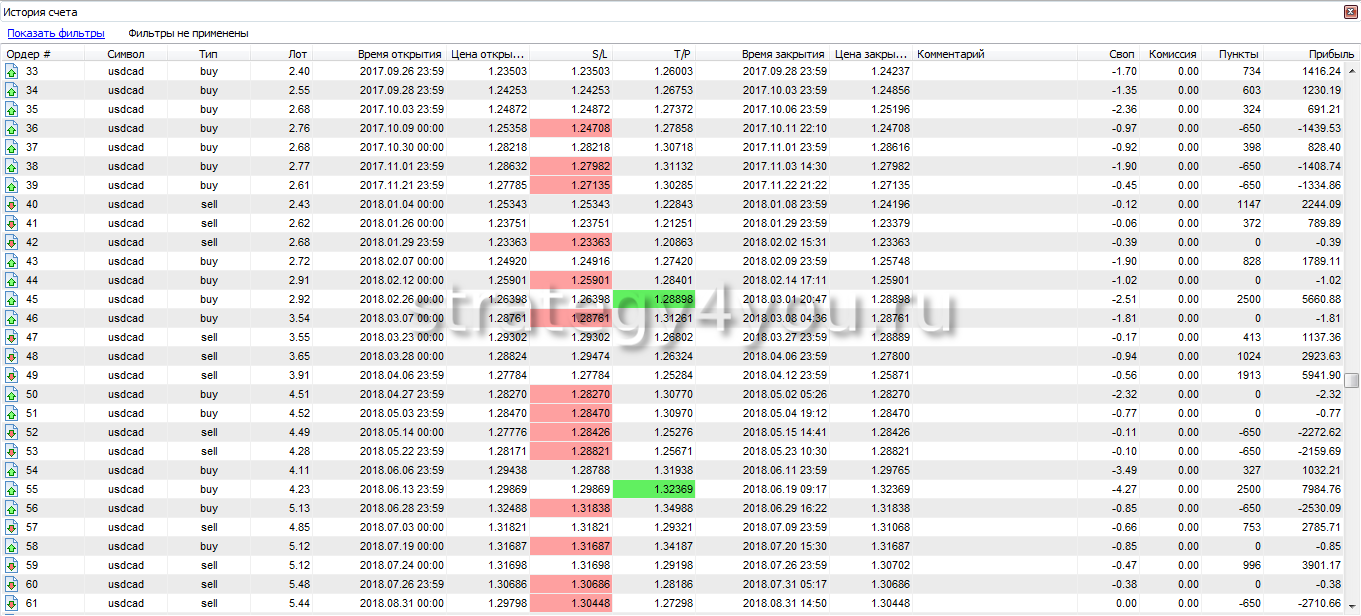This screenshot has height=616, width=1361.
Task: Click the Время закрытия column header
Action: point(783,54)
